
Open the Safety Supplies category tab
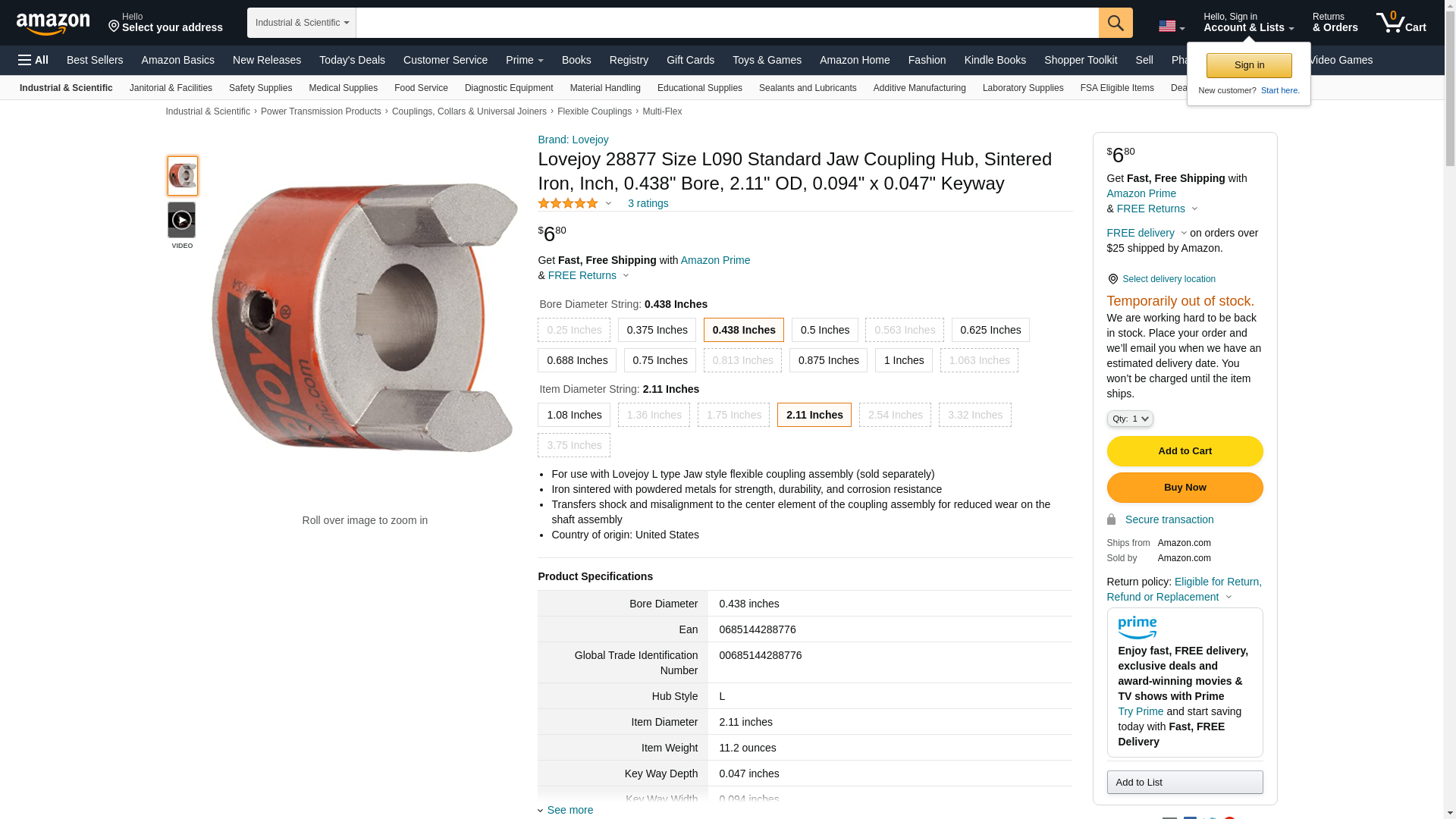[260, 88]
